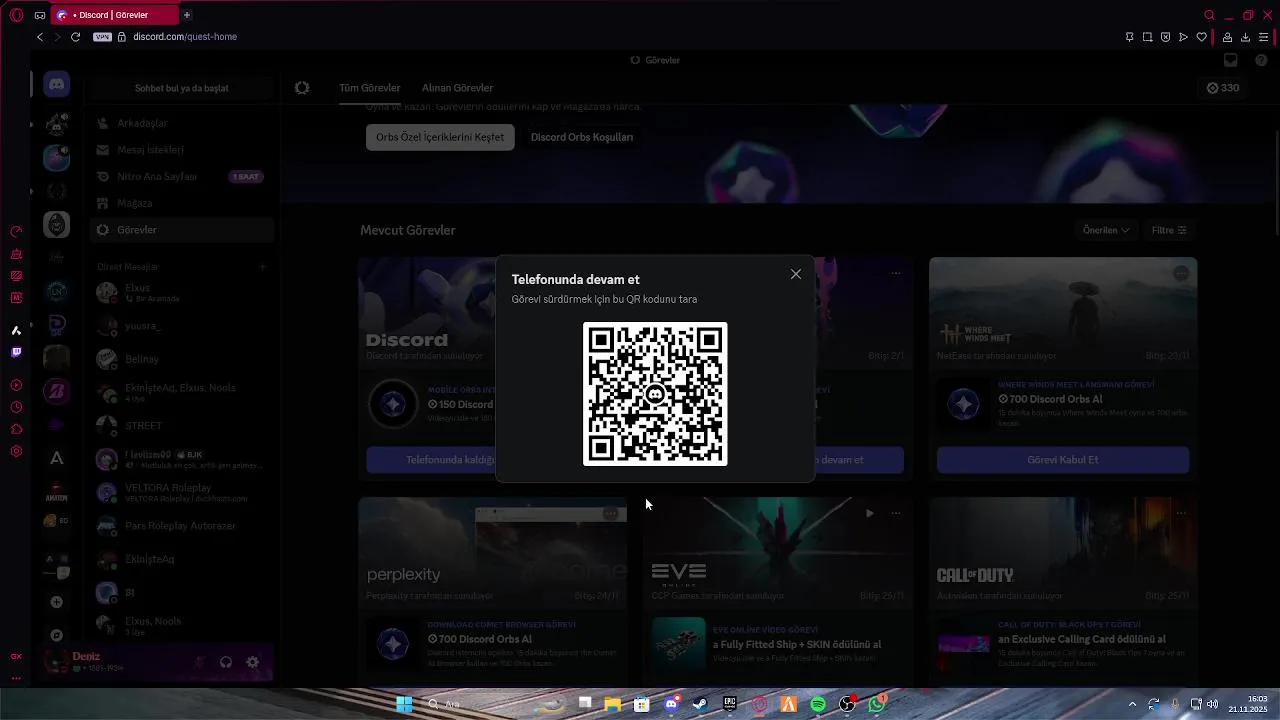1280x720 pixels.
Task: View the 330 Orbs balance
Action: pos(1223,88)
